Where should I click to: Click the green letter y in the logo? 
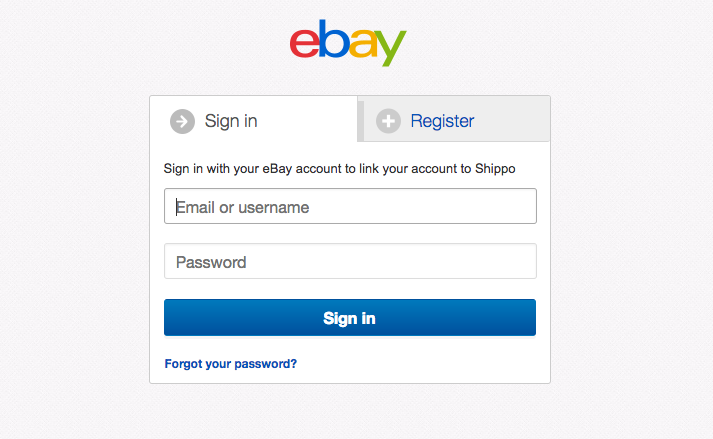point(391,48)
